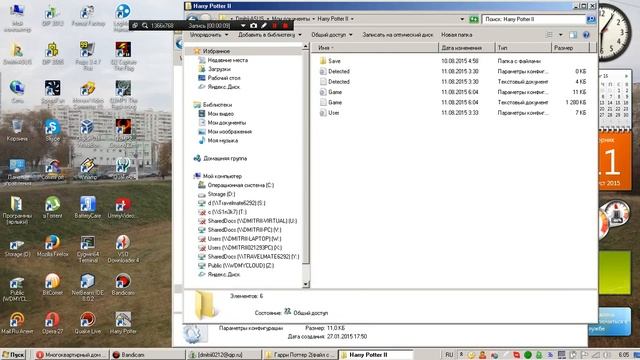
Task: Go back with the Explorer back arrow
Action: [192, 19]
